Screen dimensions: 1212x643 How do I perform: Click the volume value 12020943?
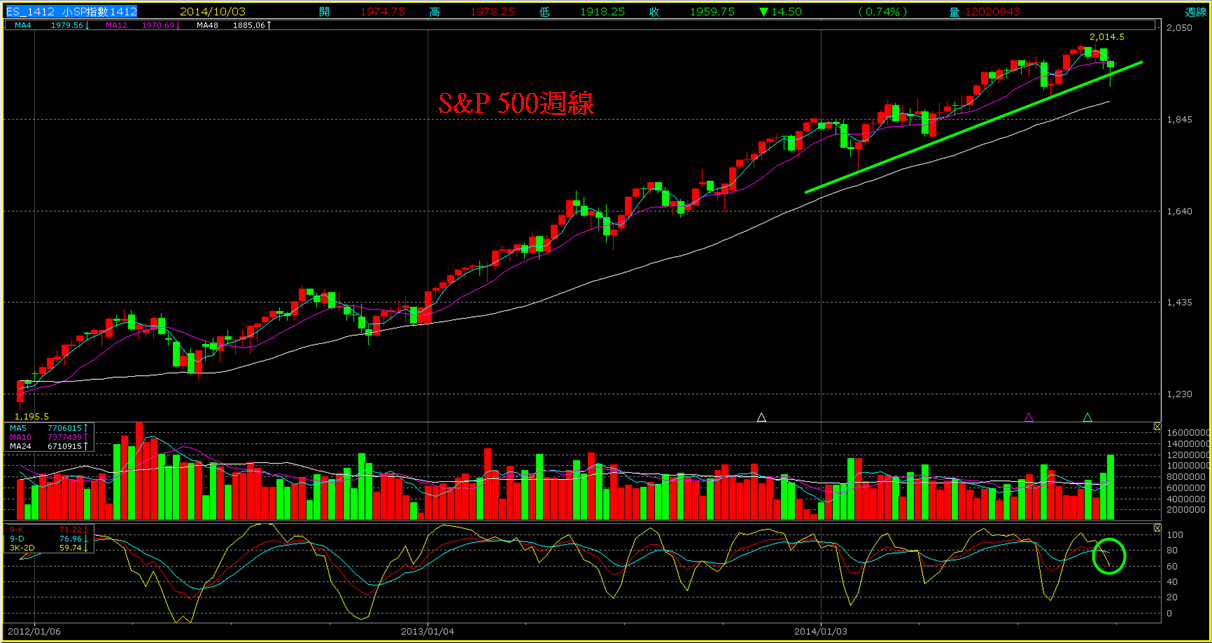pyautogui.click(x=995, y=11)
